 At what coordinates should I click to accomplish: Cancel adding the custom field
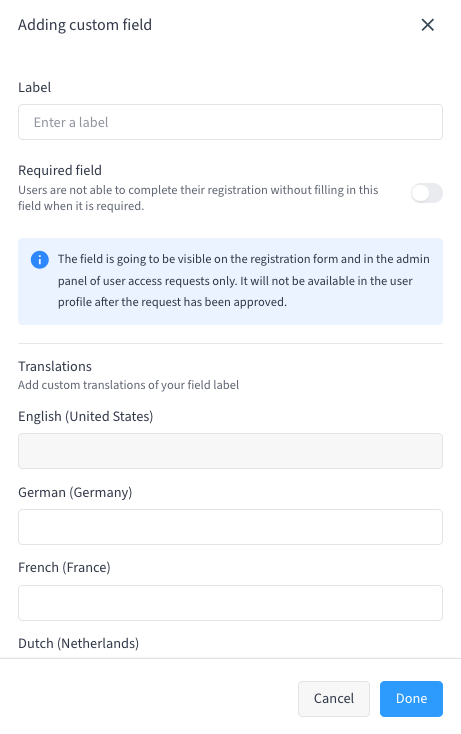334,698
